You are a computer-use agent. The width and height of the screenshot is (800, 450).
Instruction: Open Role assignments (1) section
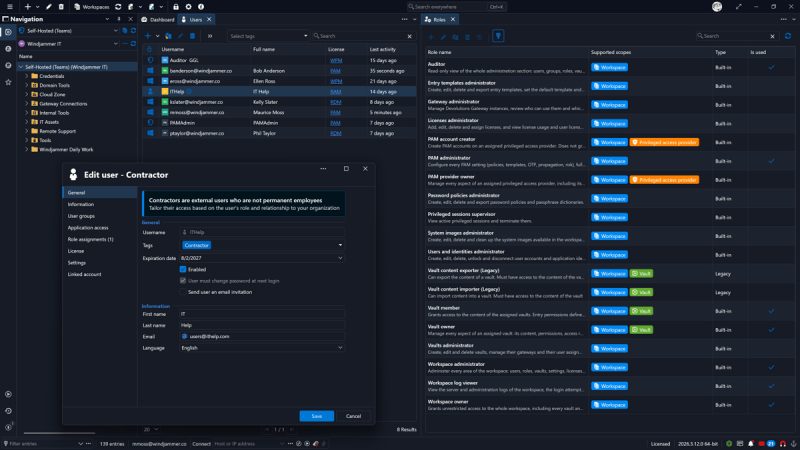click(90, 239)
